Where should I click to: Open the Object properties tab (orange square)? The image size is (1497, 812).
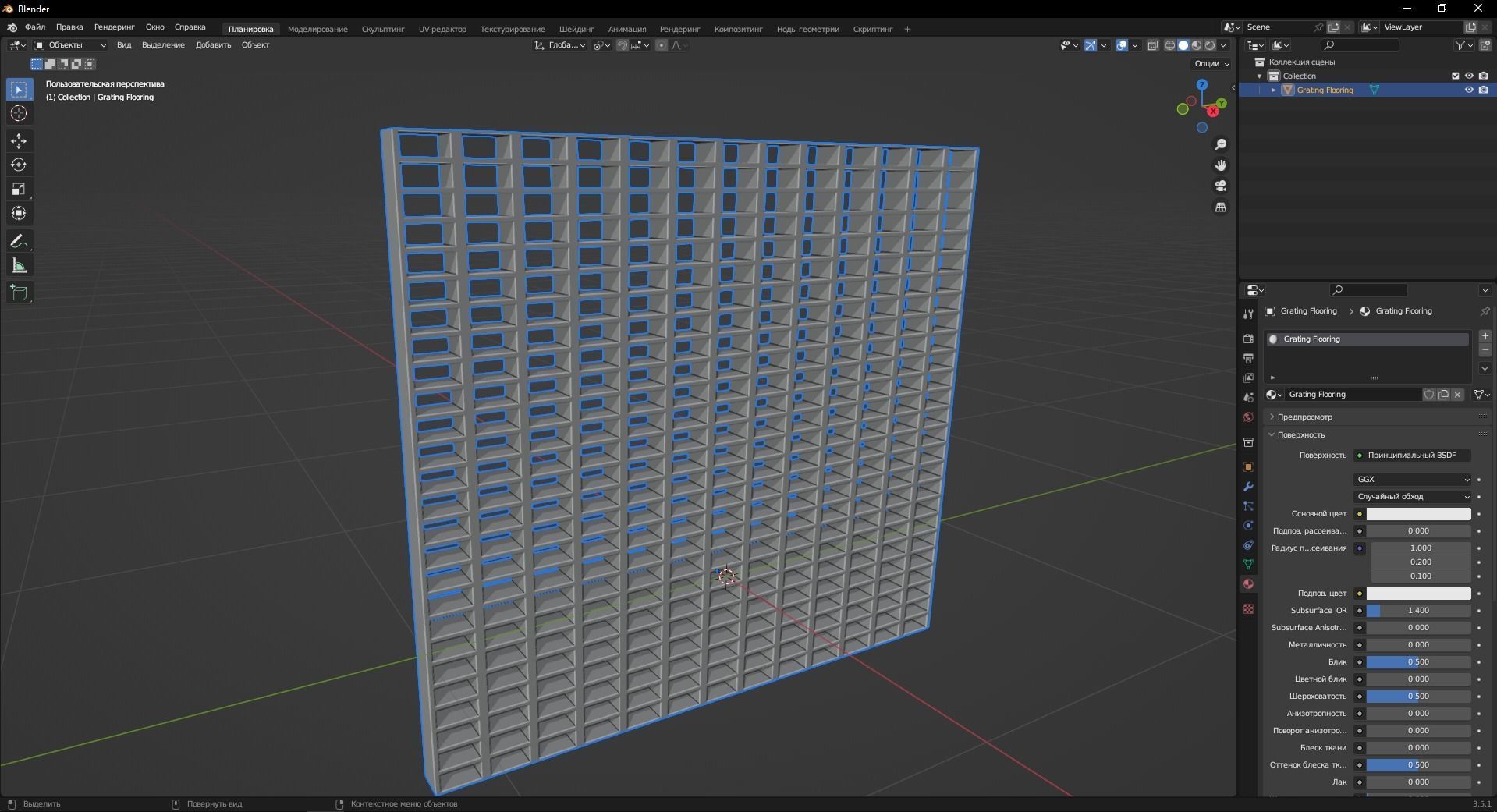[x=1248, y=467]
